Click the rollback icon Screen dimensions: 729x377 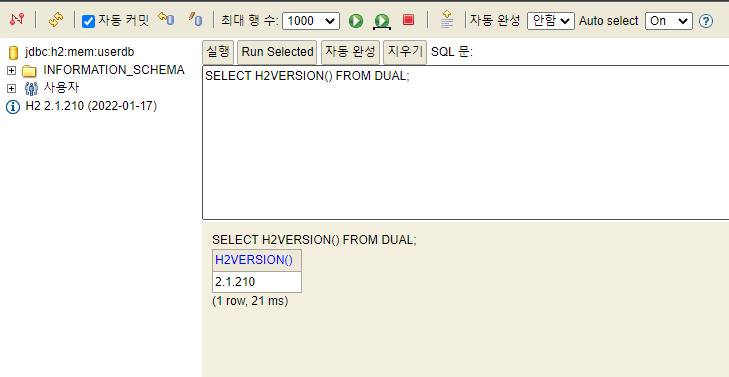pos(166,20)
